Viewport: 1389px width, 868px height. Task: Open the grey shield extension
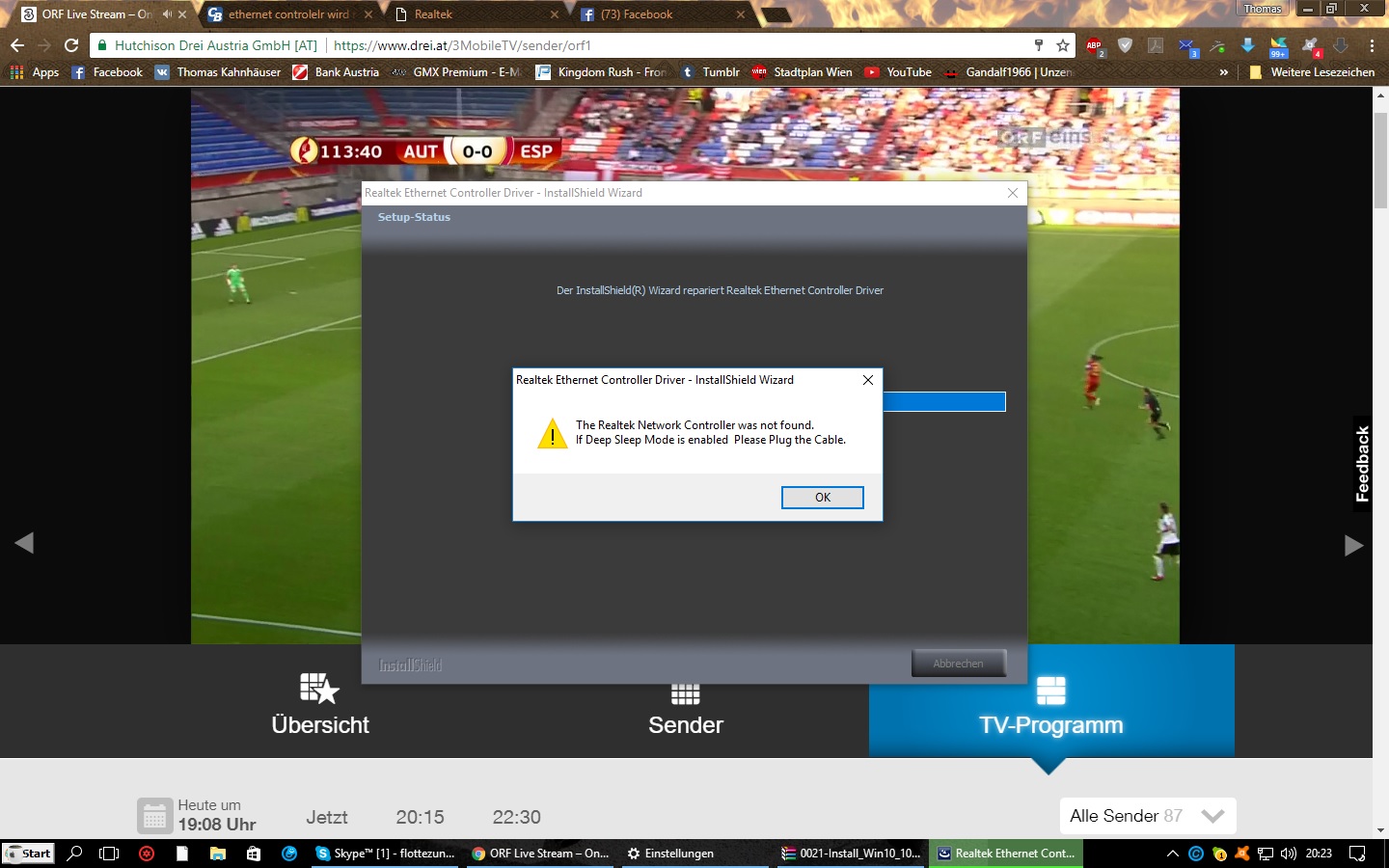tap(1125, 45)
